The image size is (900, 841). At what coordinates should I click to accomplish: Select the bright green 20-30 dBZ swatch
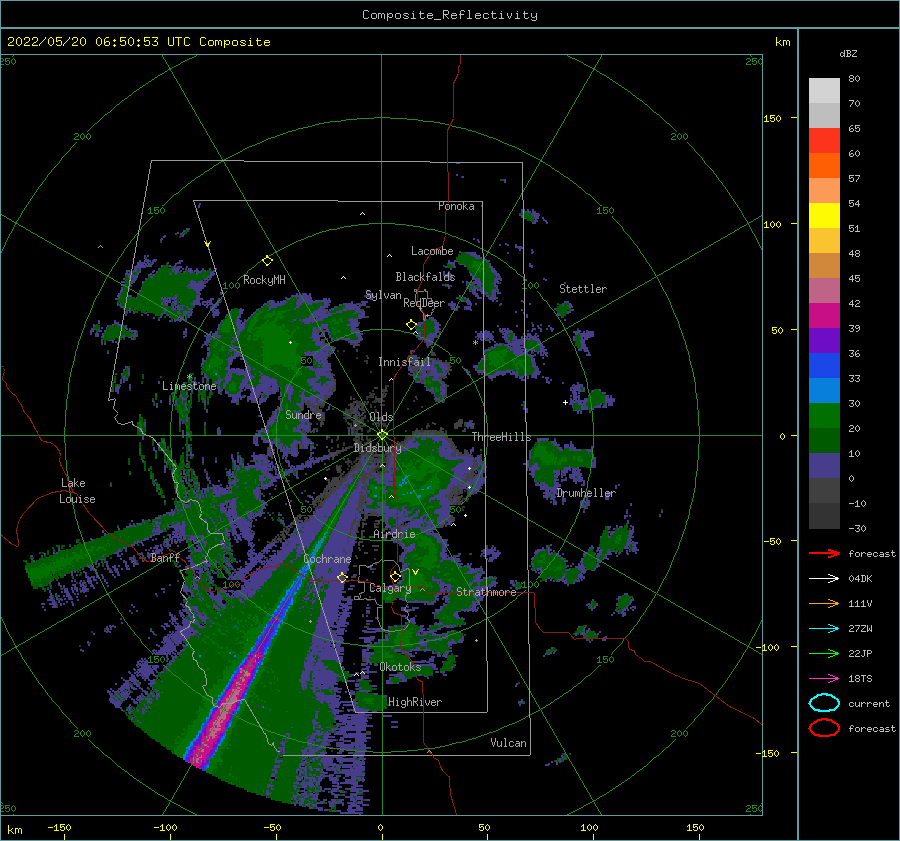tap(824, 415)
